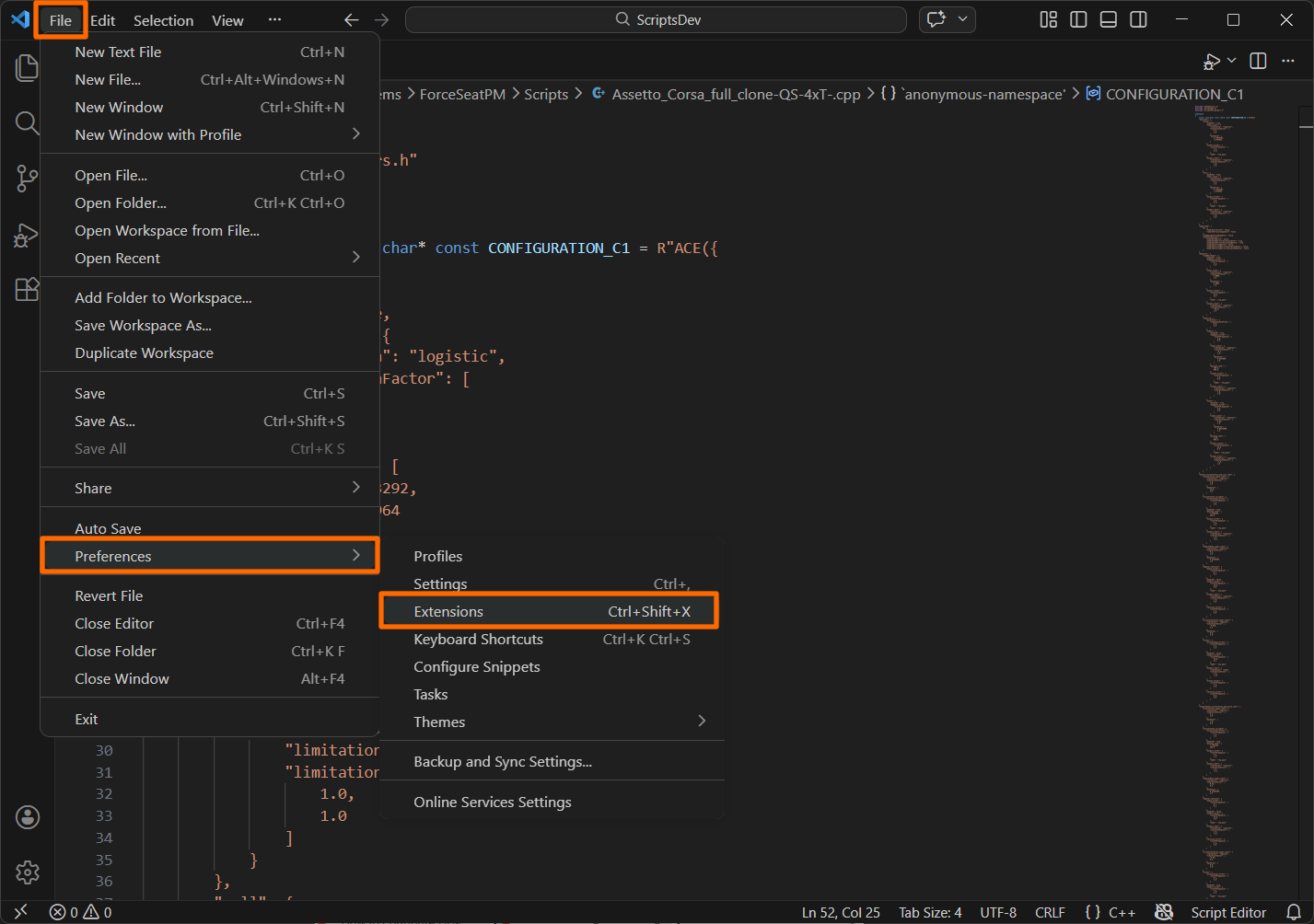Go forward with the right arrow
The image size is (1314, 924).
(x=381, y=19)
